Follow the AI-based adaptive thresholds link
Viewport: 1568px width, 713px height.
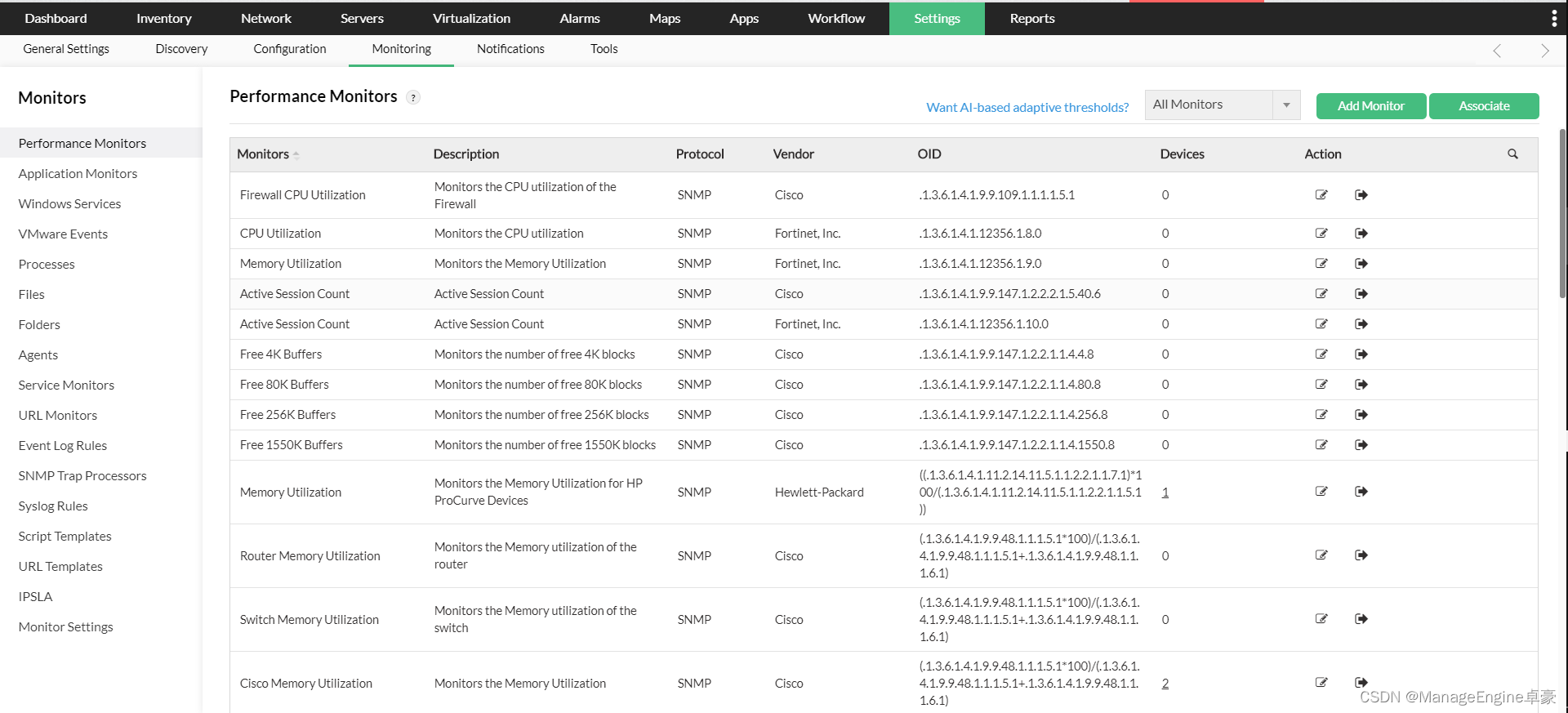coord(1027,107)
